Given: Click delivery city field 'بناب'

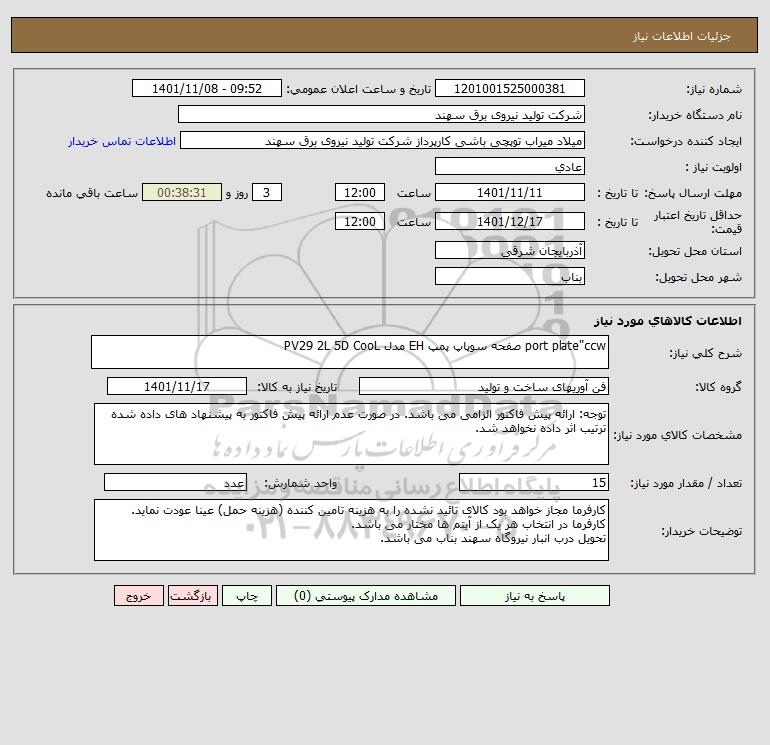Looking at the screenshot, I should 510,276.
